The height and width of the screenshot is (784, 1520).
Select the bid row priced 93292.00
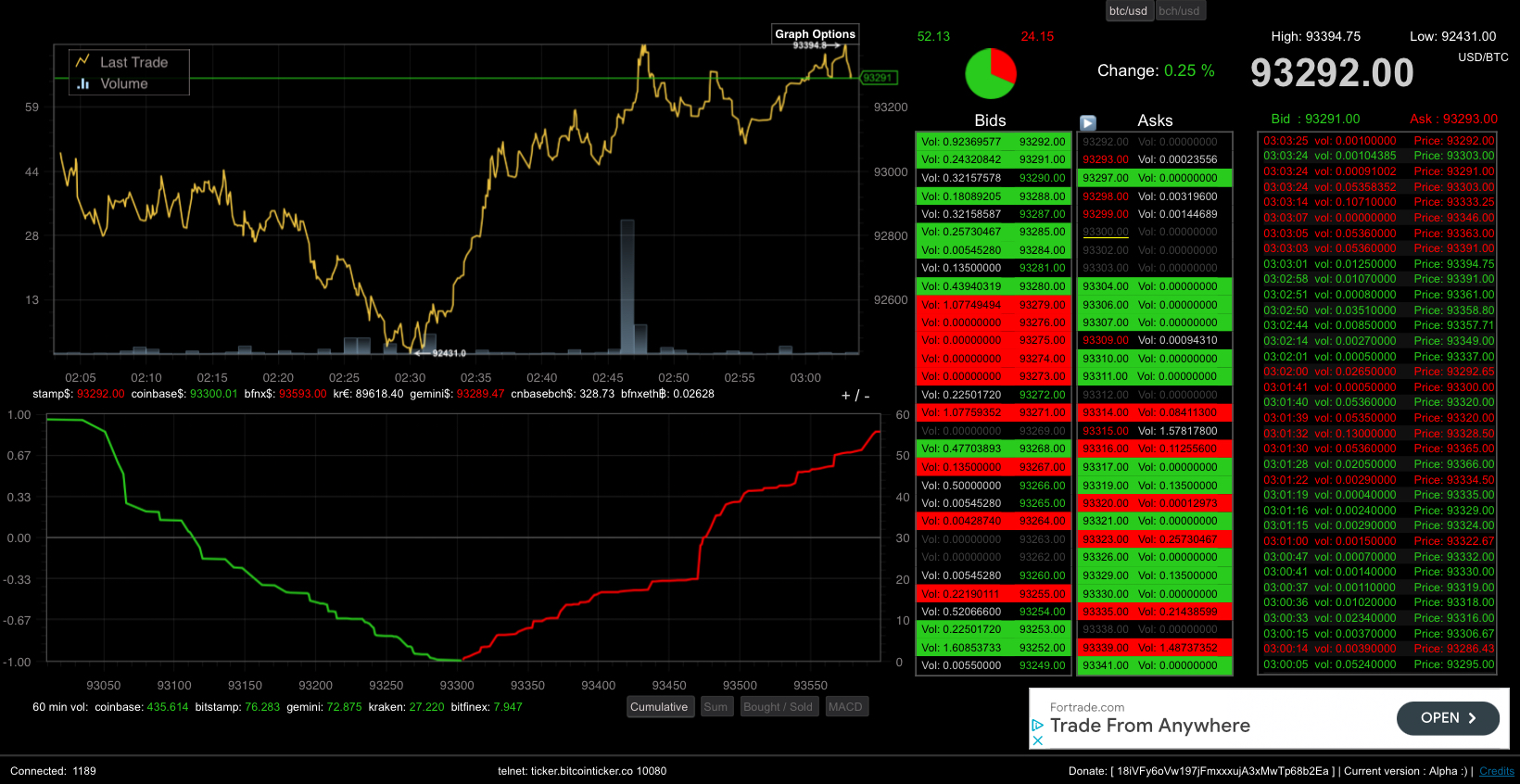click(994, 142)
